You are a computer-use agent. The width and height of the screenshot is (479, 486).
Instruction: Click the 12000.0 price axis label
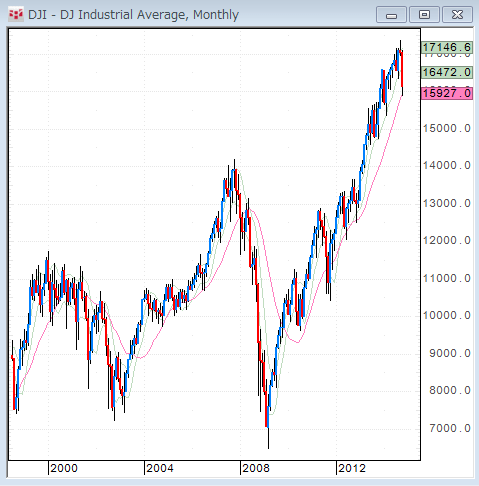[447, 240]
